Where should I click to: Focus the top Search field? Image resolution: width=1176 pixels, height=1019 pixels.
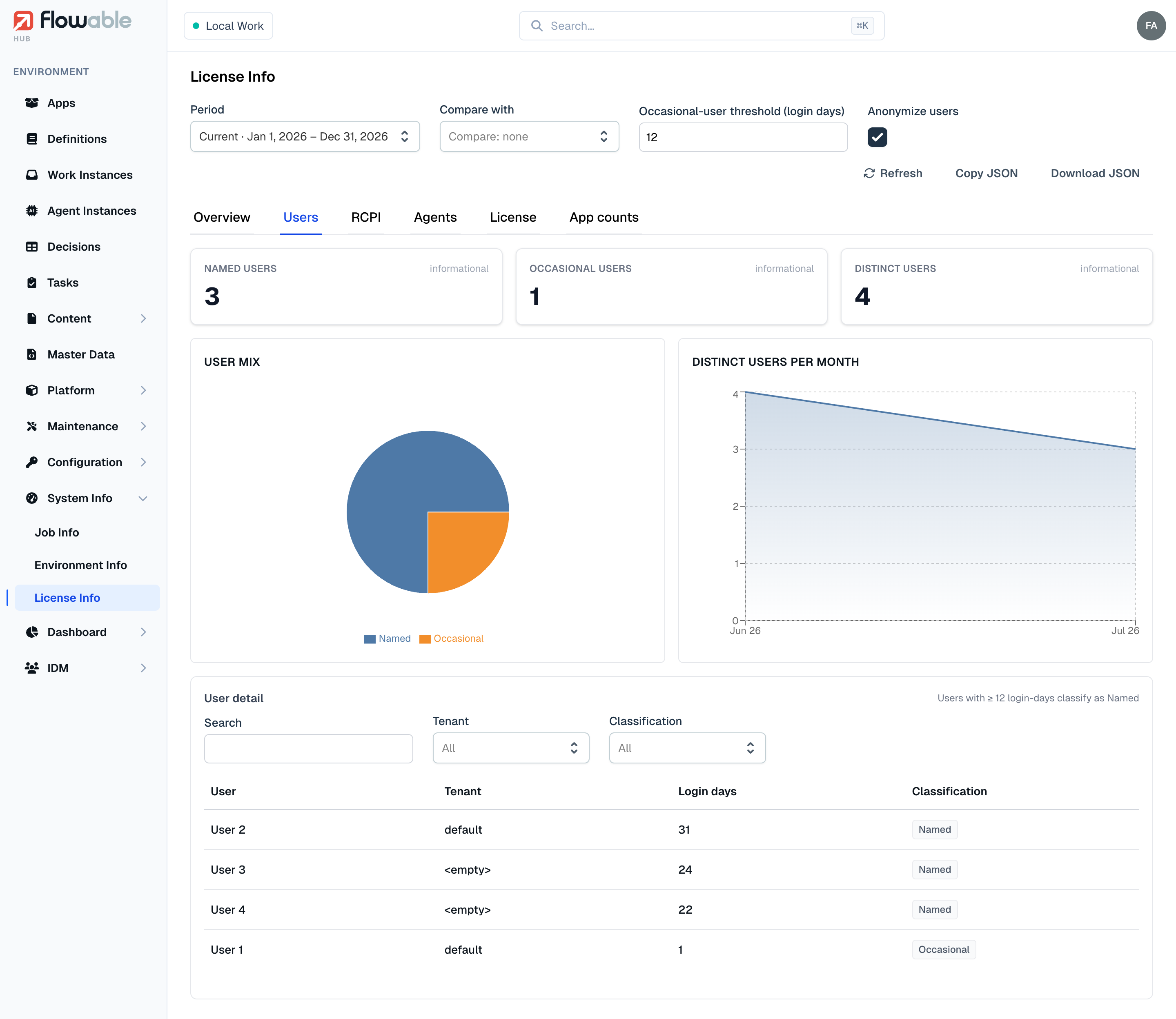tap(701, 26)
